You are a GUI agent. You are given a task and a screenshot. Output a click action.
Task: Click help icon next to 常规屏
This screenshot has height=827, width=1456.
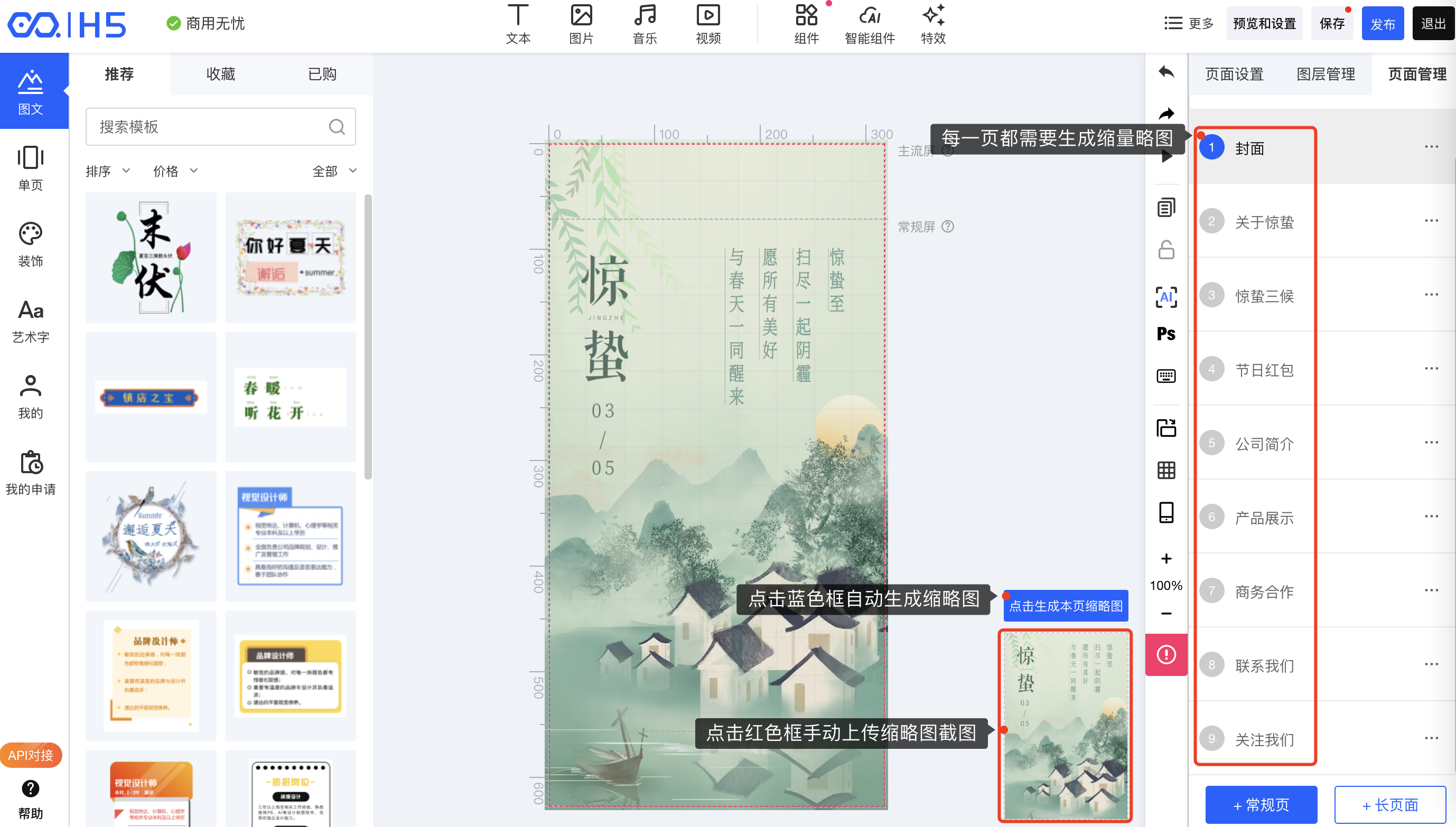[948, 227]
